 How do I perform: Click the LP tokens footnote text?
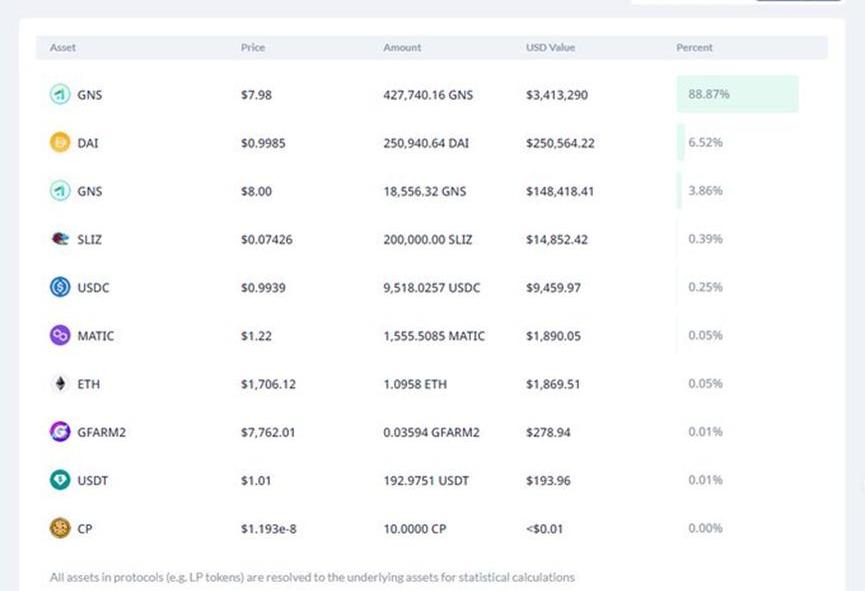[x=312, y=577]
